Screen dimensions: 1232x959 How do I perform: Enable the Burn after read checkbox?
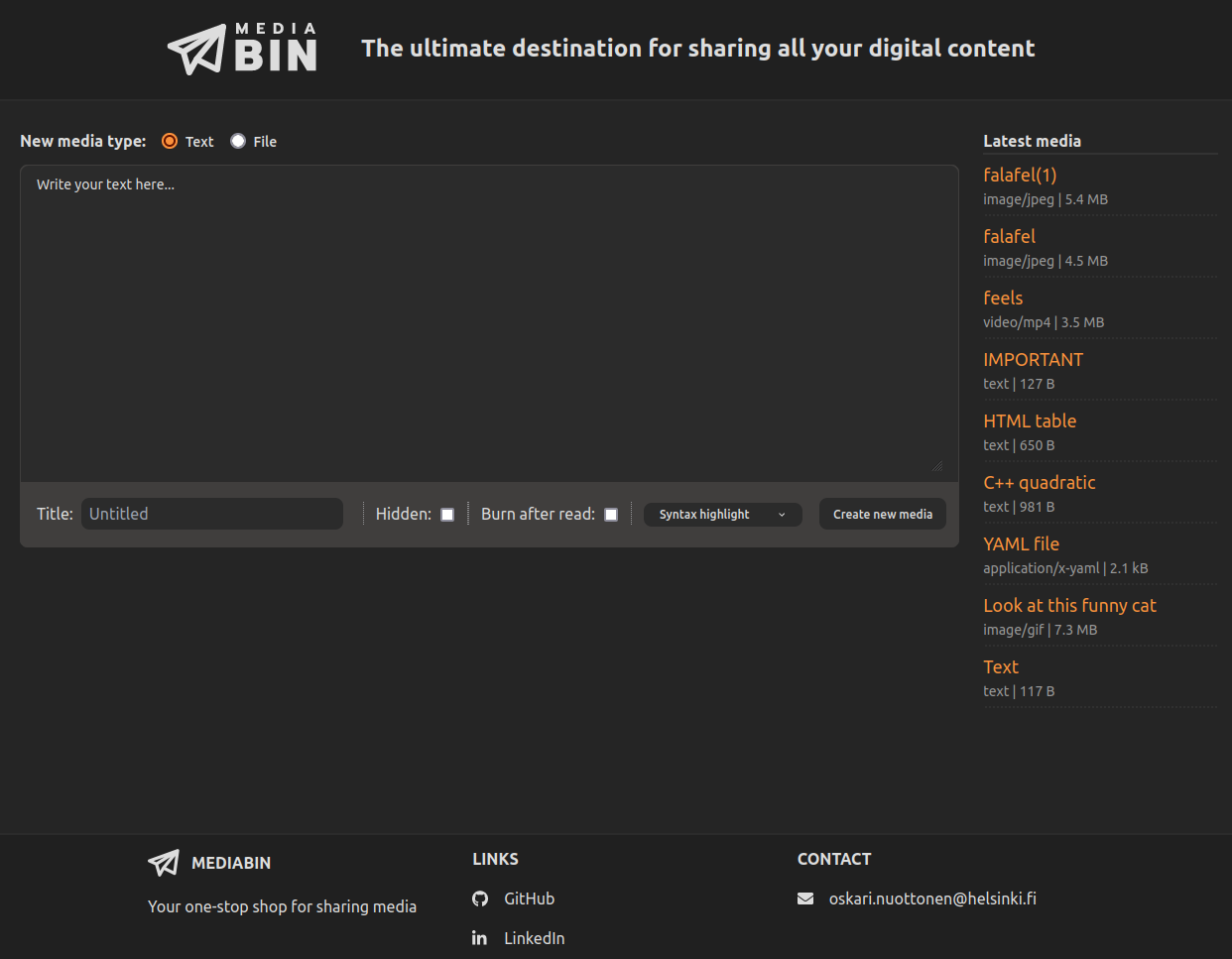tap(610, 514)
